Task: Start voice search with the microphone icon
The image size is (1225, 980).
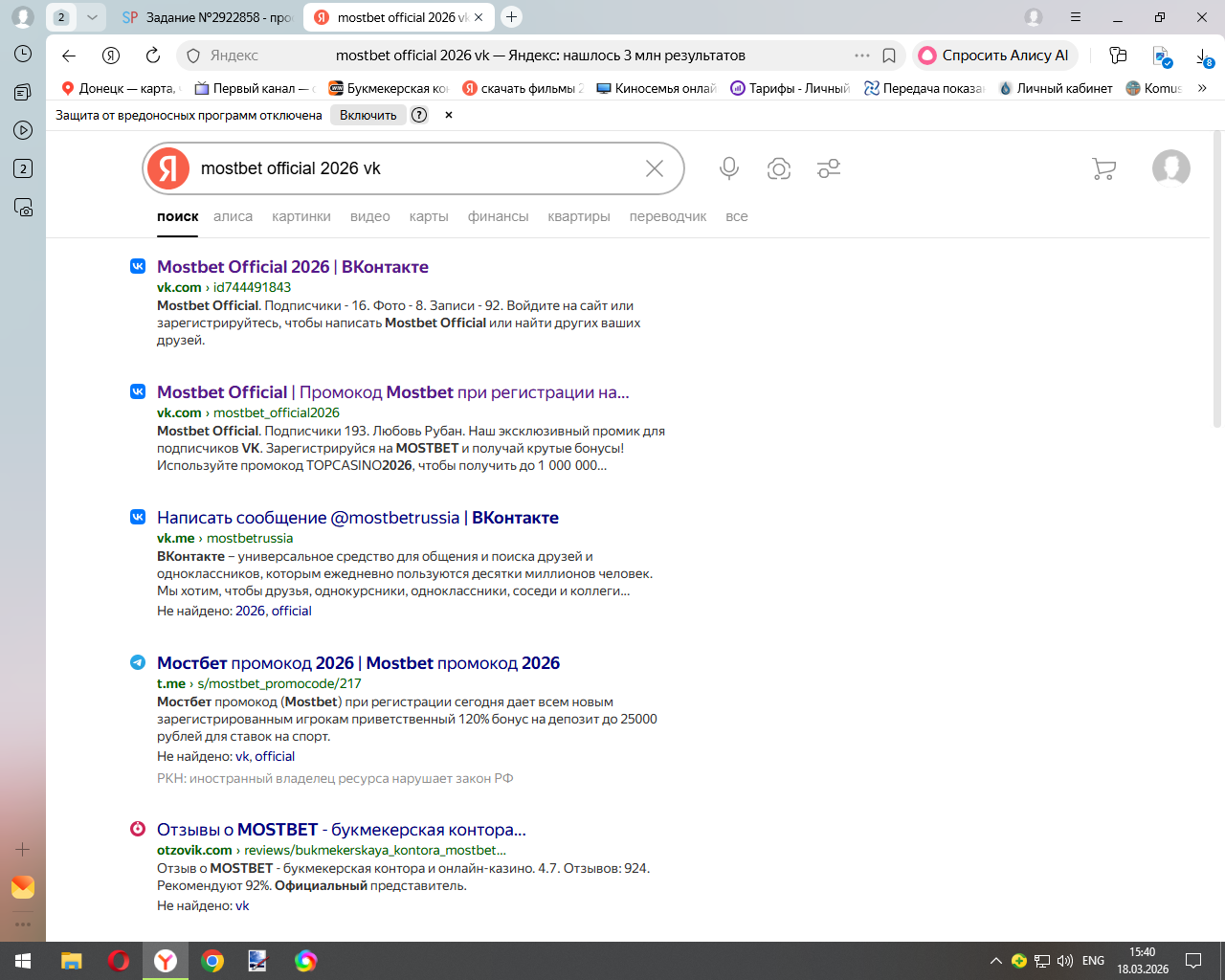Action: pyautogui.click(x=729, y=168)
